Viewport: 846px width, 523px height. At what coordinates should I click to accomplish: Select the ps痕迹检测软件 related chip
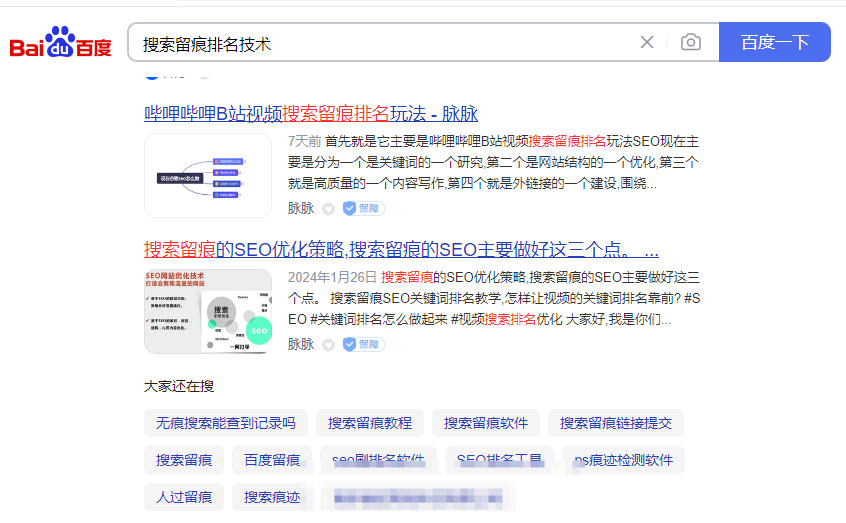pyautogui.click(x=623, y=460)
